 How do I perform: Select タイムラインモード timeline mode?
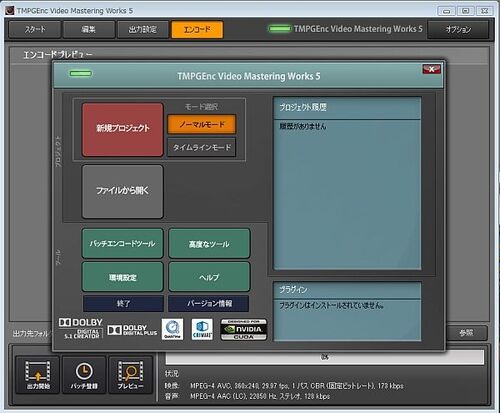[202, 147]
